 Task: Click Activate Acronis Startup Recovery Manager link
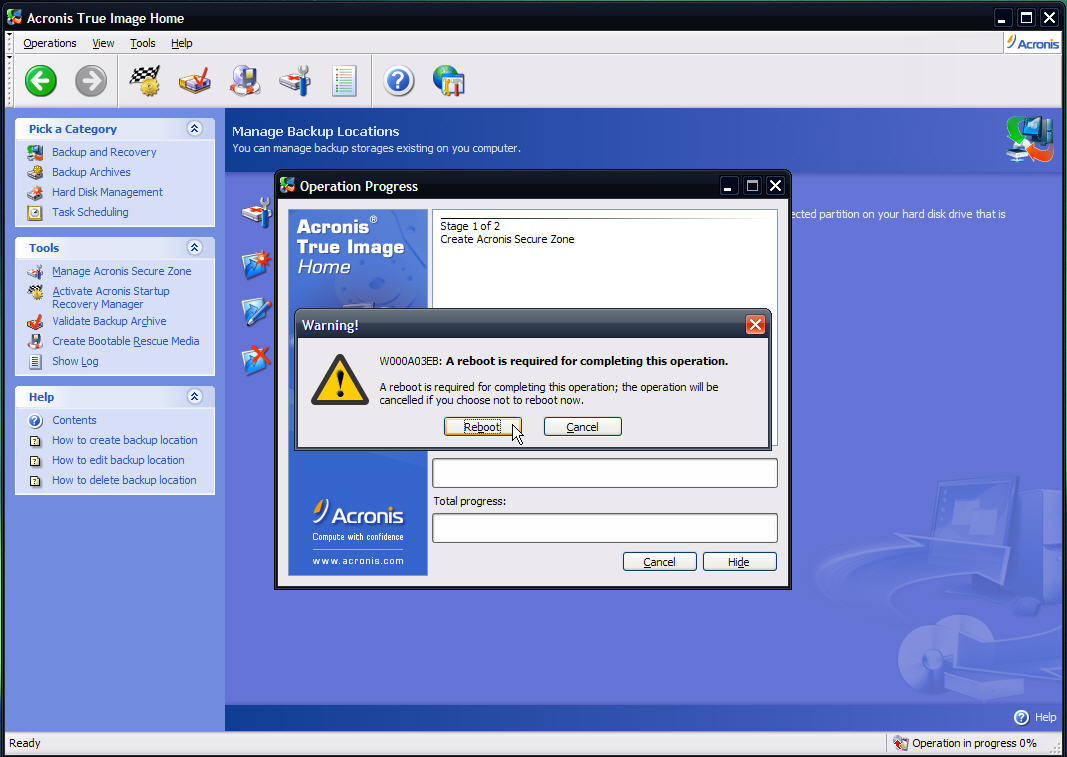pos(111,297)
